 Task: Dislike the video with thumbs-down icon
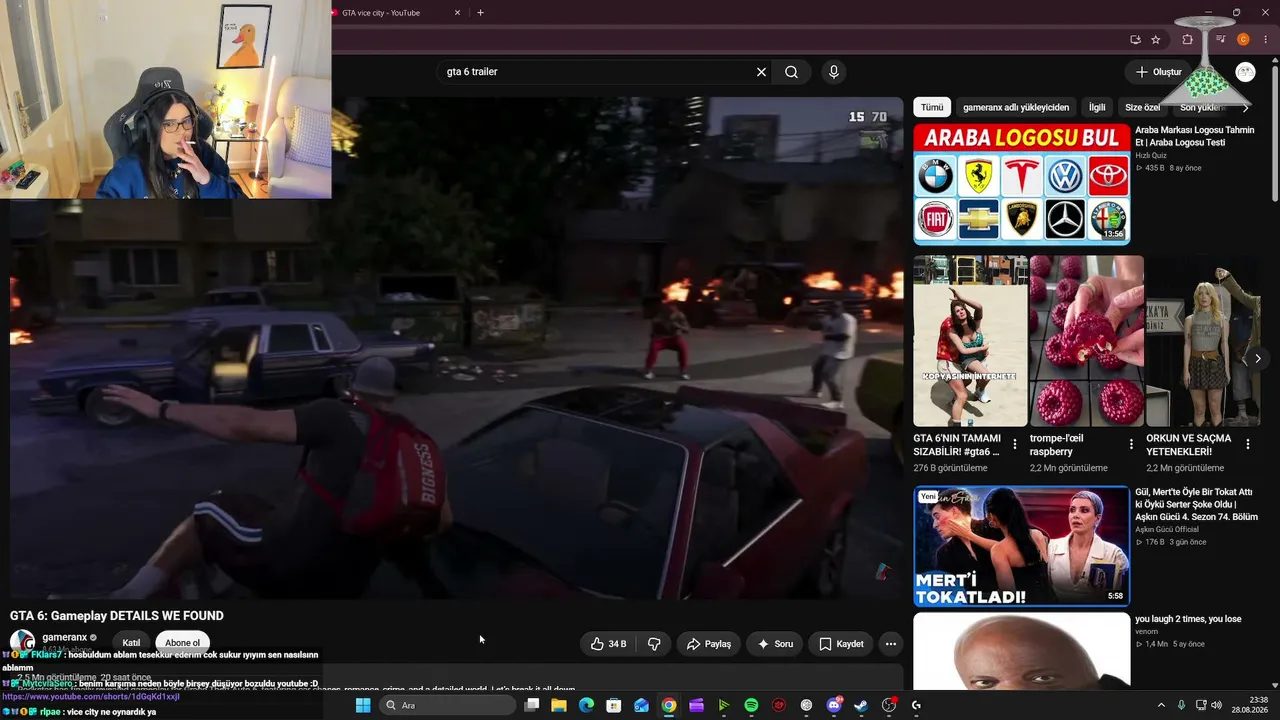pyautogui.click(x=654, y=644)
